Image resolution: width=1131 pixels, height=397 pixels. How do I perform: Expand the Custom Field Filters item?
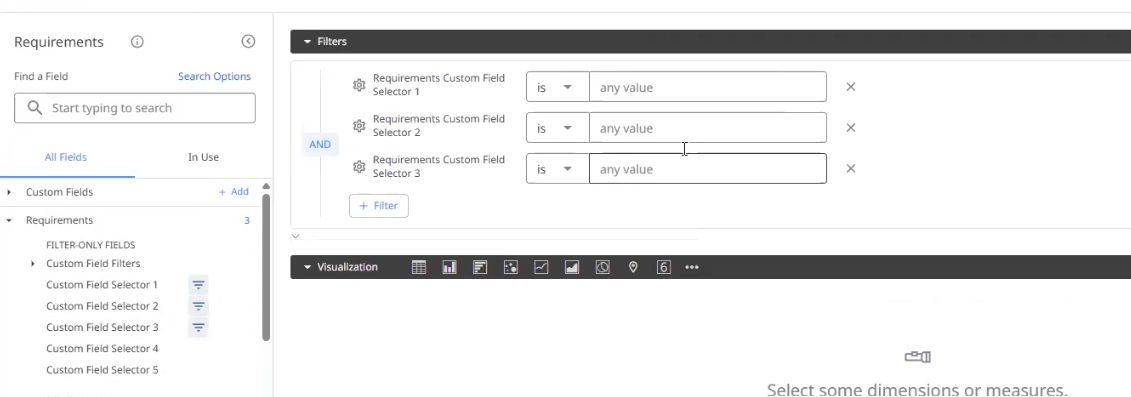[x=32, y=264]
